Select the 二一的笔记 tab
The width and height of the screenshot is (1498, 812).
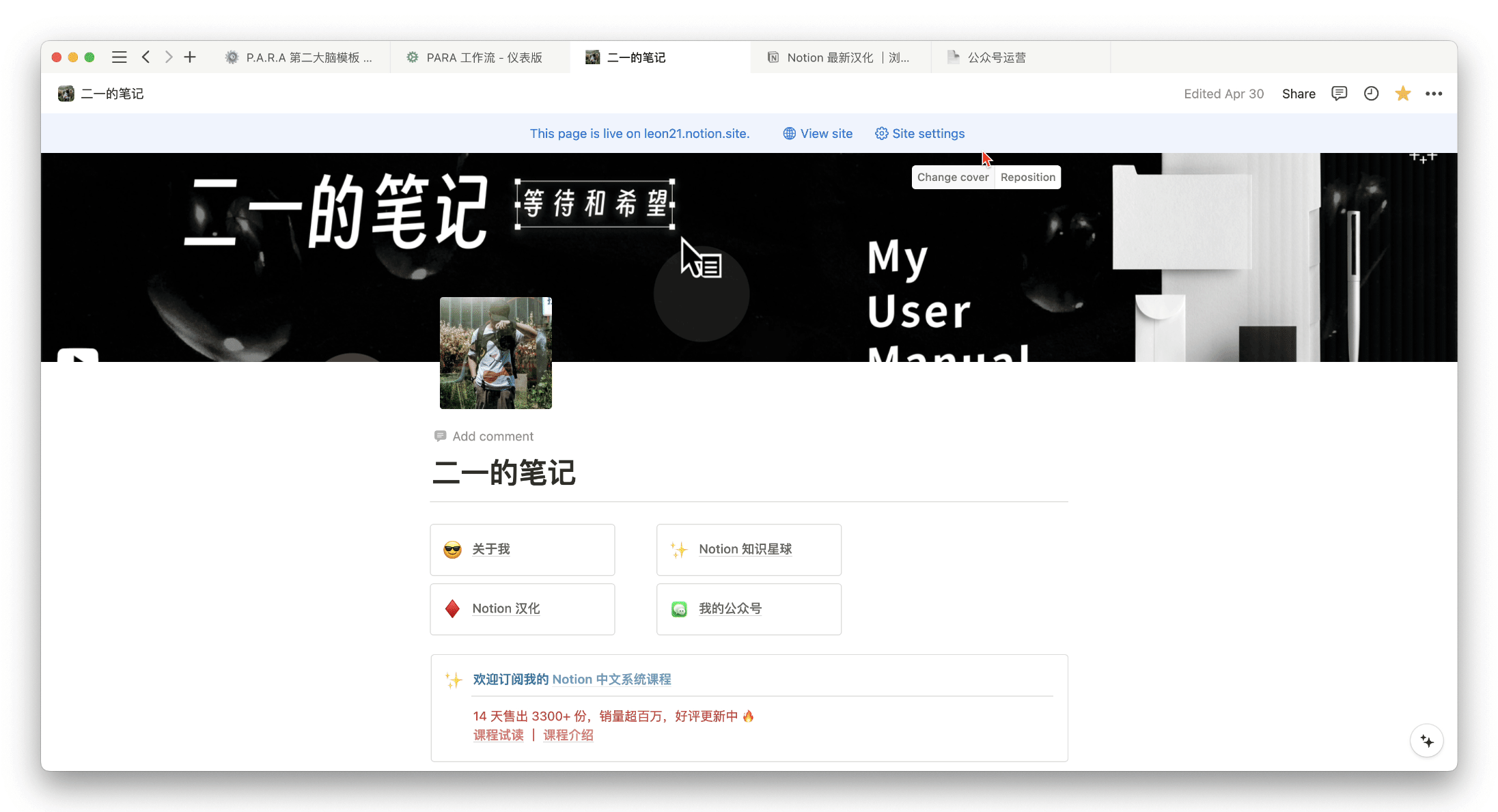point(660,57)
